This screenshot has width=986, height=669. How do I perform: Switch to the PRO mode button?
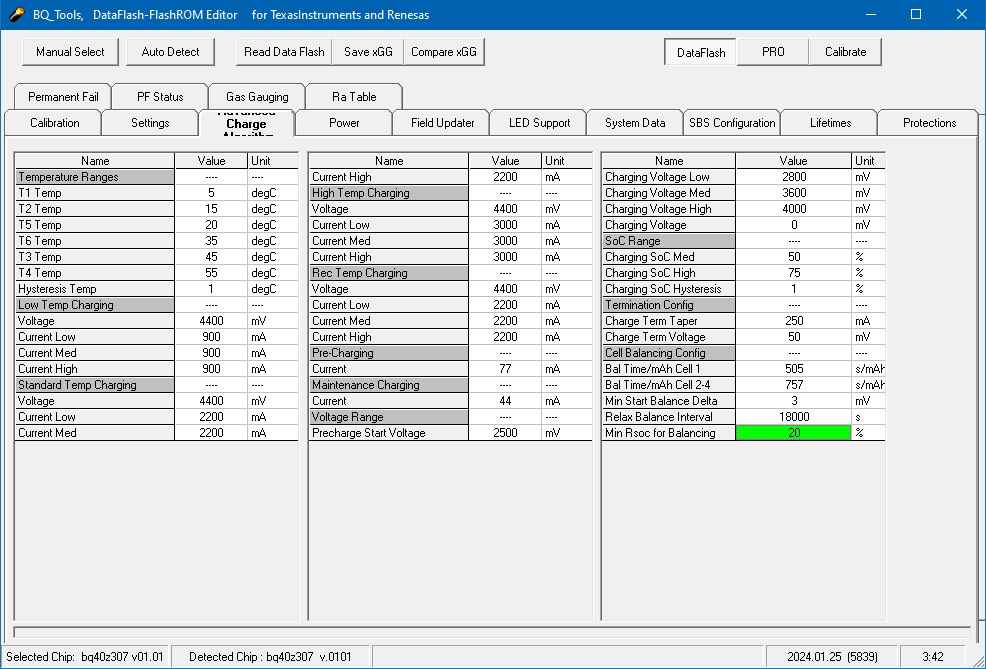point(773,52)
